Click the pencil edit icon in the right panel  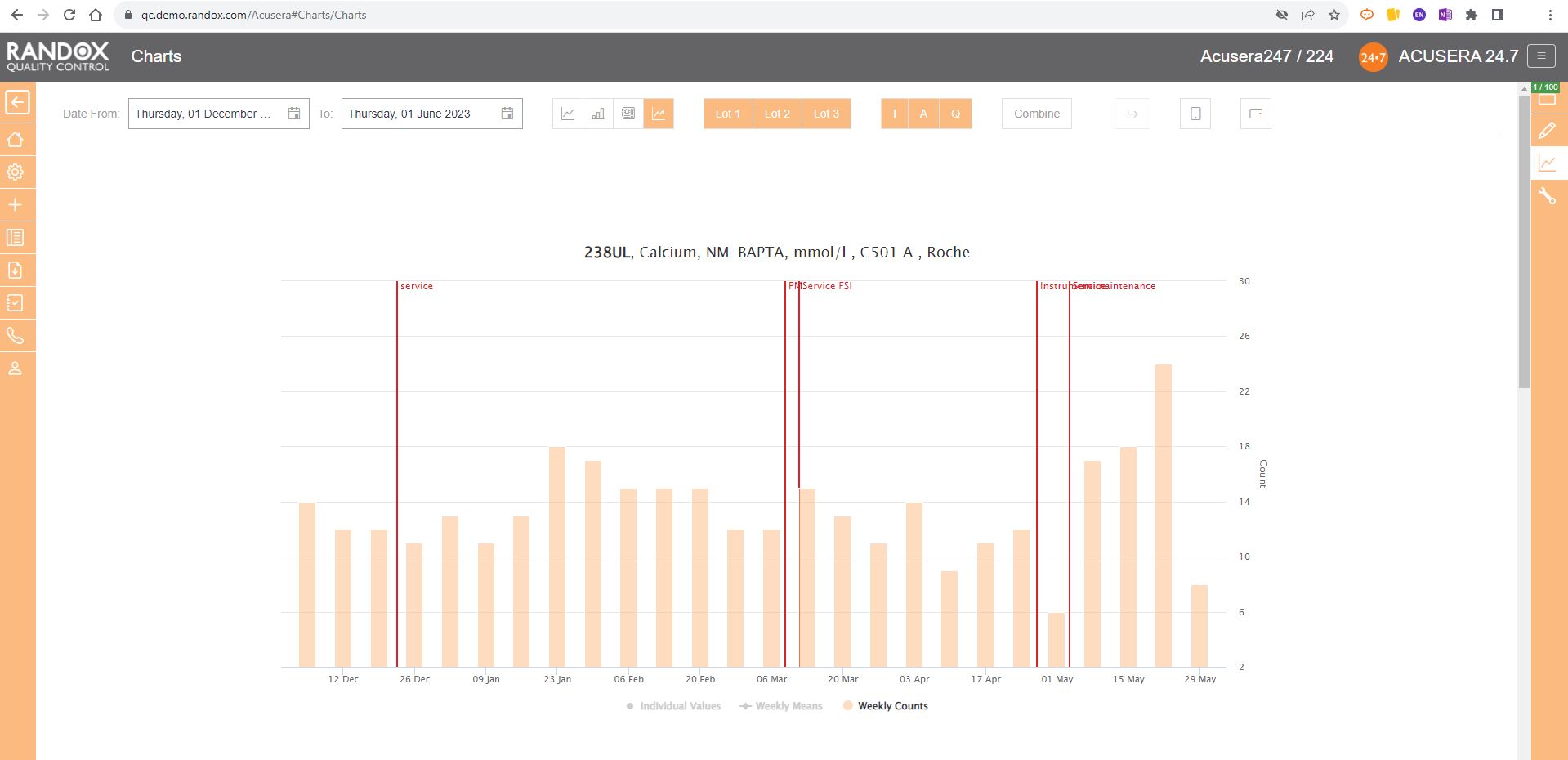(1547, 131)
